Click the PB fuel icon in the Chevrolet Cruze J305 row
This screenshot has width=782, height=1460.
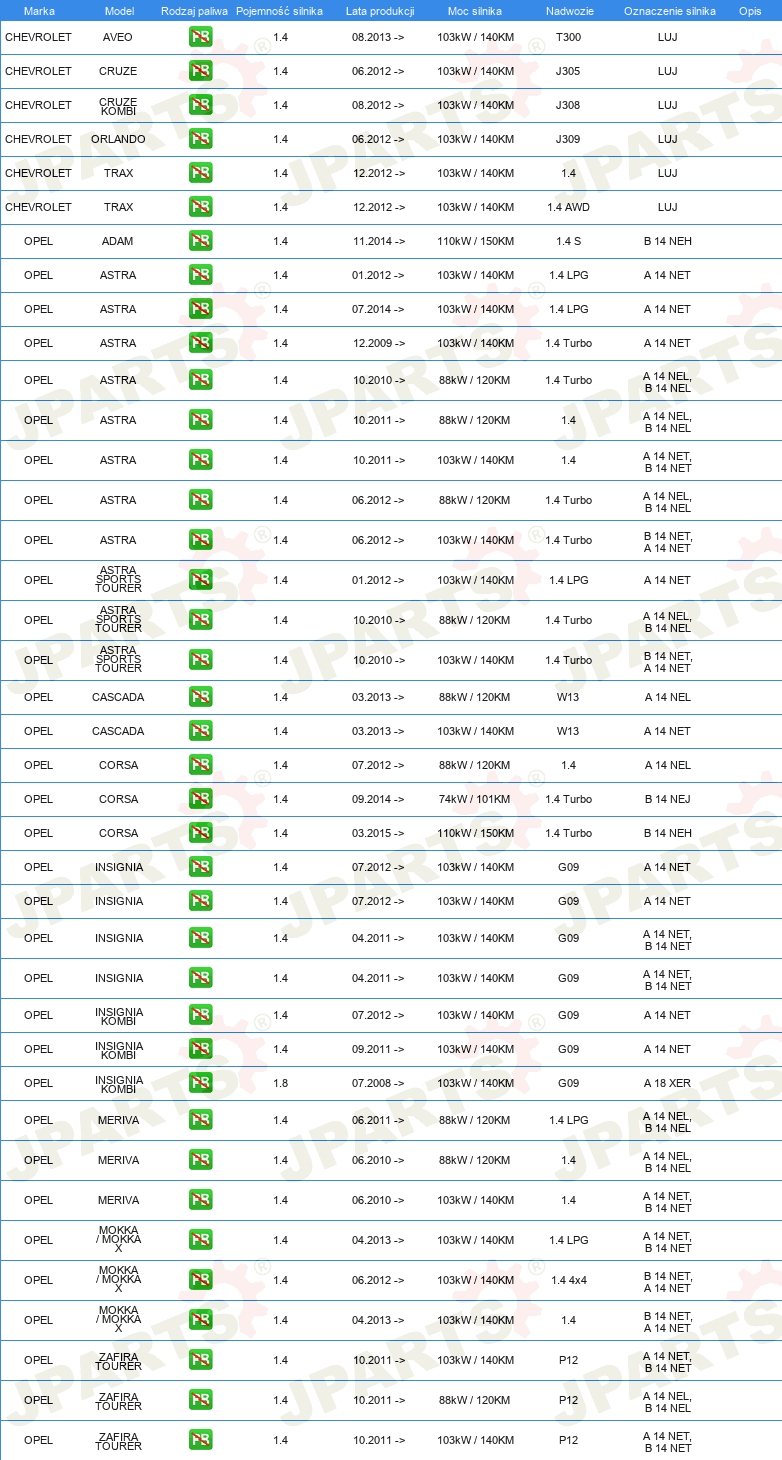pyautogui.click(x=200, y=72)
